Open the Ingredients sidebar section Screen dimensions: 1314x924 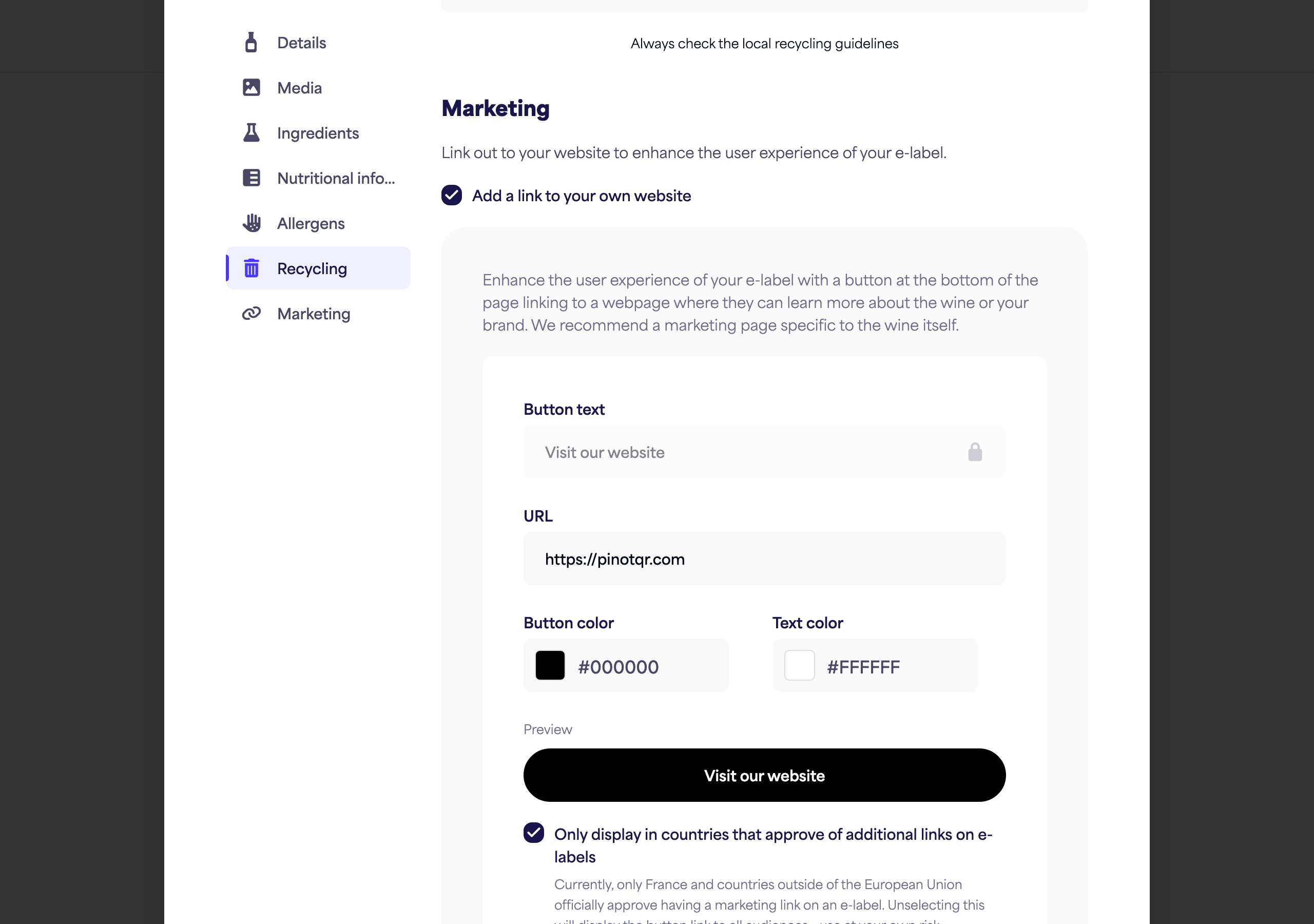coord(318,133)
